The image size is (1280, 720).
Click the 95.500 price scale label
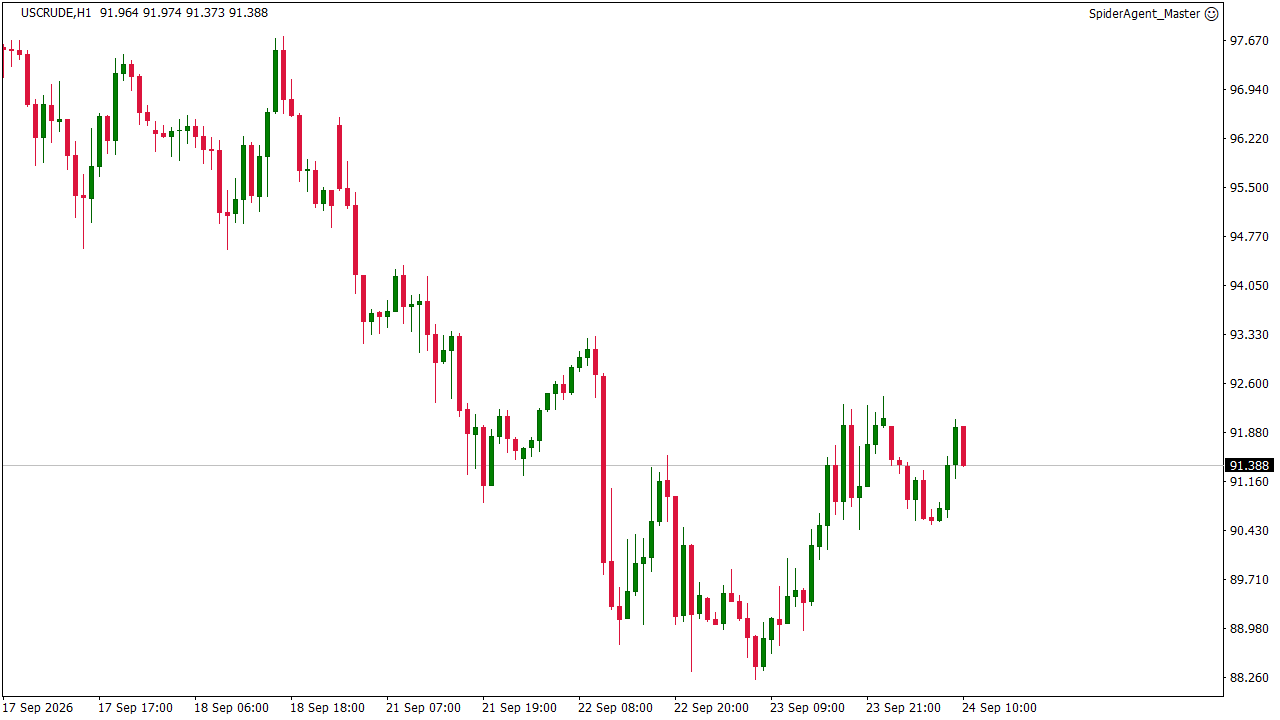tap(1249, 187)
